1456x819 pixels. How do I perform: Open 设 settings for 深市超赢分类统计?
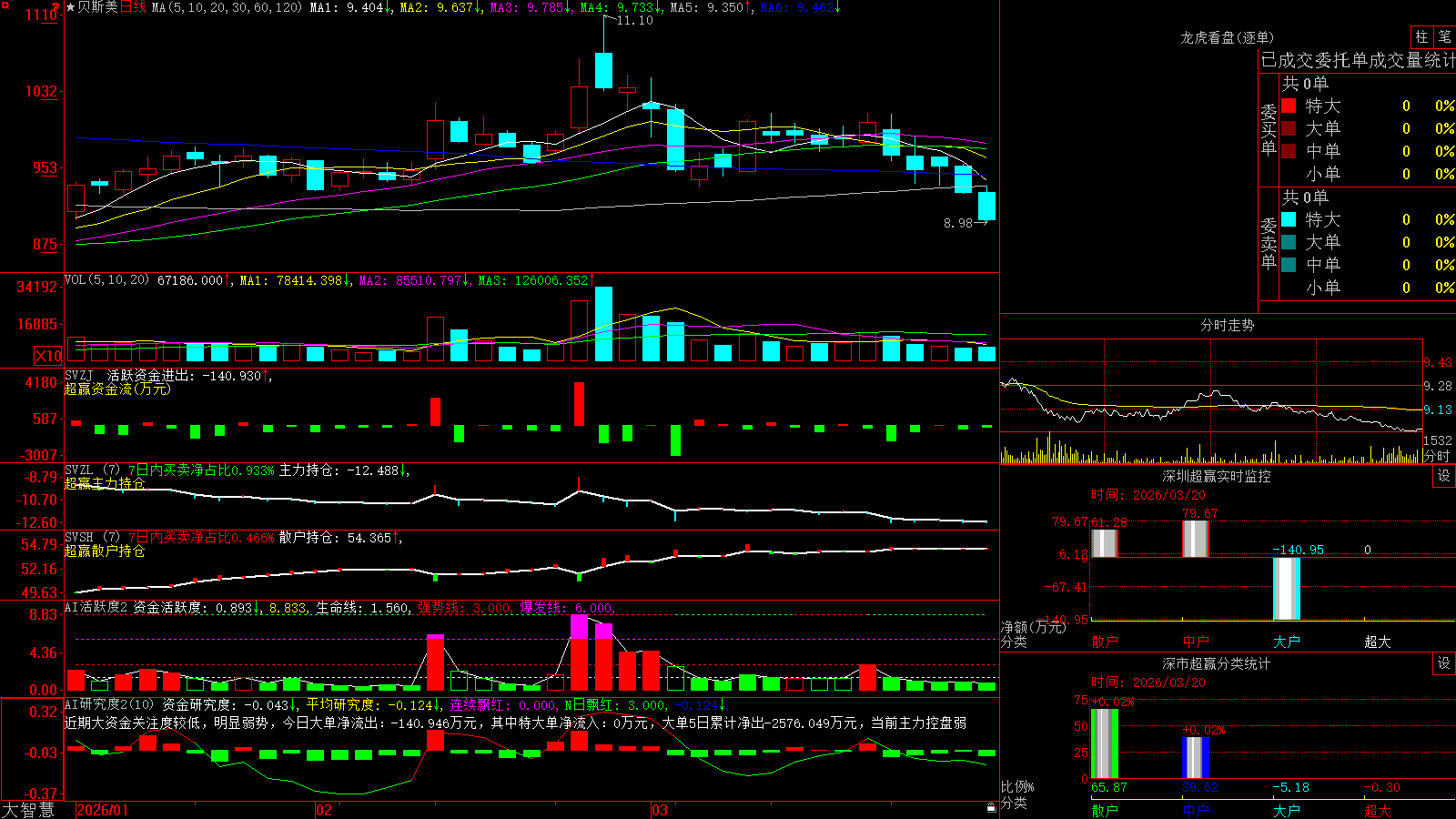pyautogui.click(x=1444, y=663)
